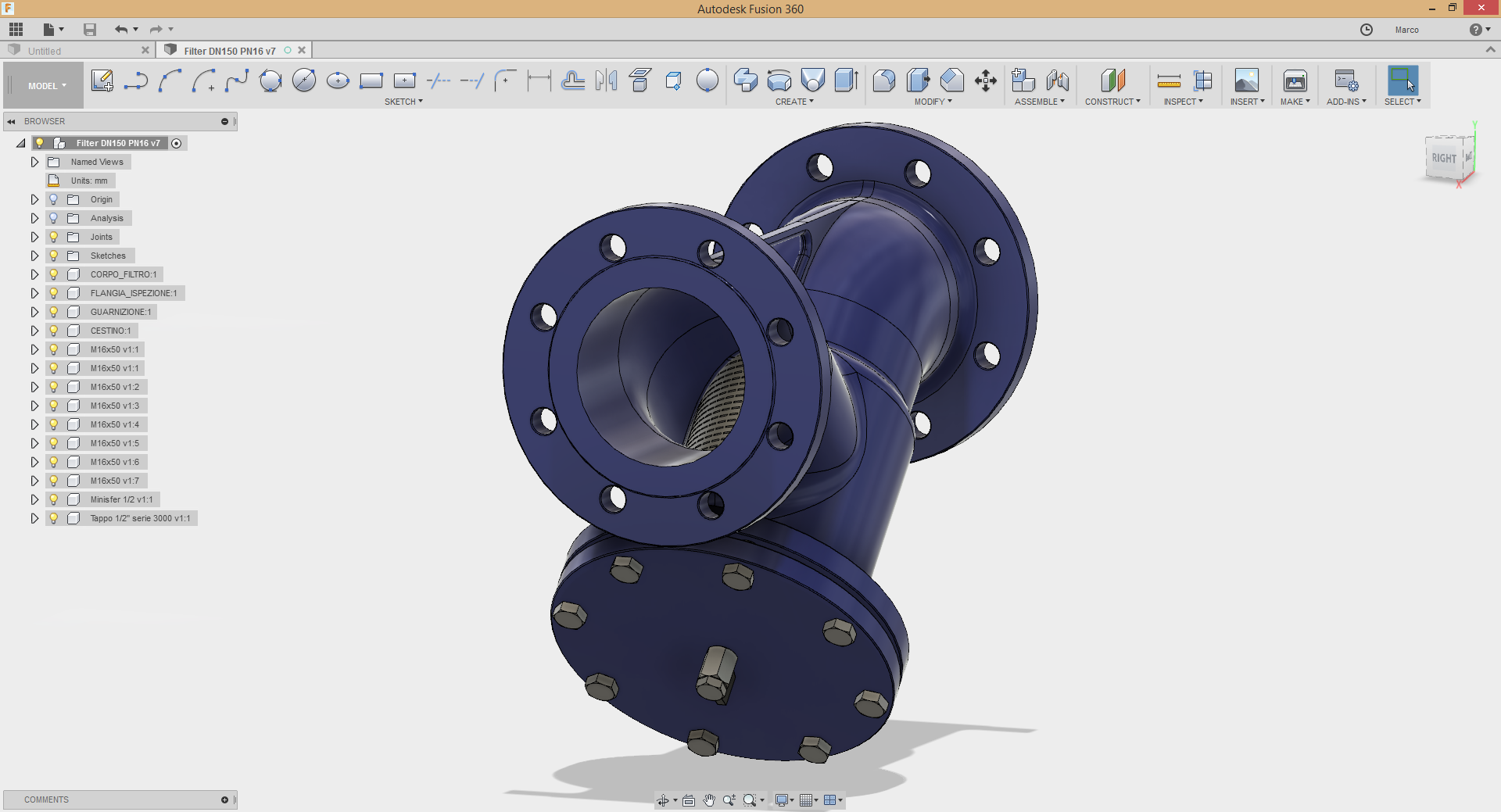Click the RIGHT face of ViewCube
Screen dimensions: 1501x812
click(1444, 158)
